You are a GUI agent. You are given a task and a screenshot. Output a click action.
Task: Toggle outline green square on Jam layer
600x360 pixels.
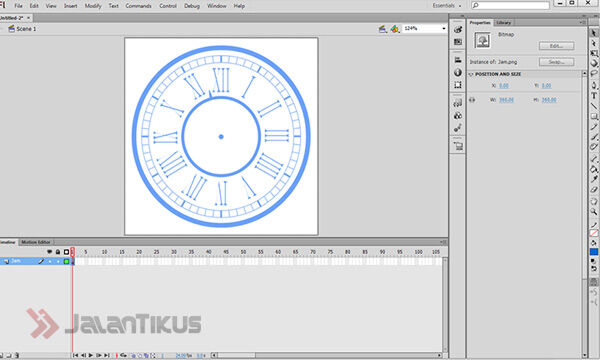coord(66,261)
